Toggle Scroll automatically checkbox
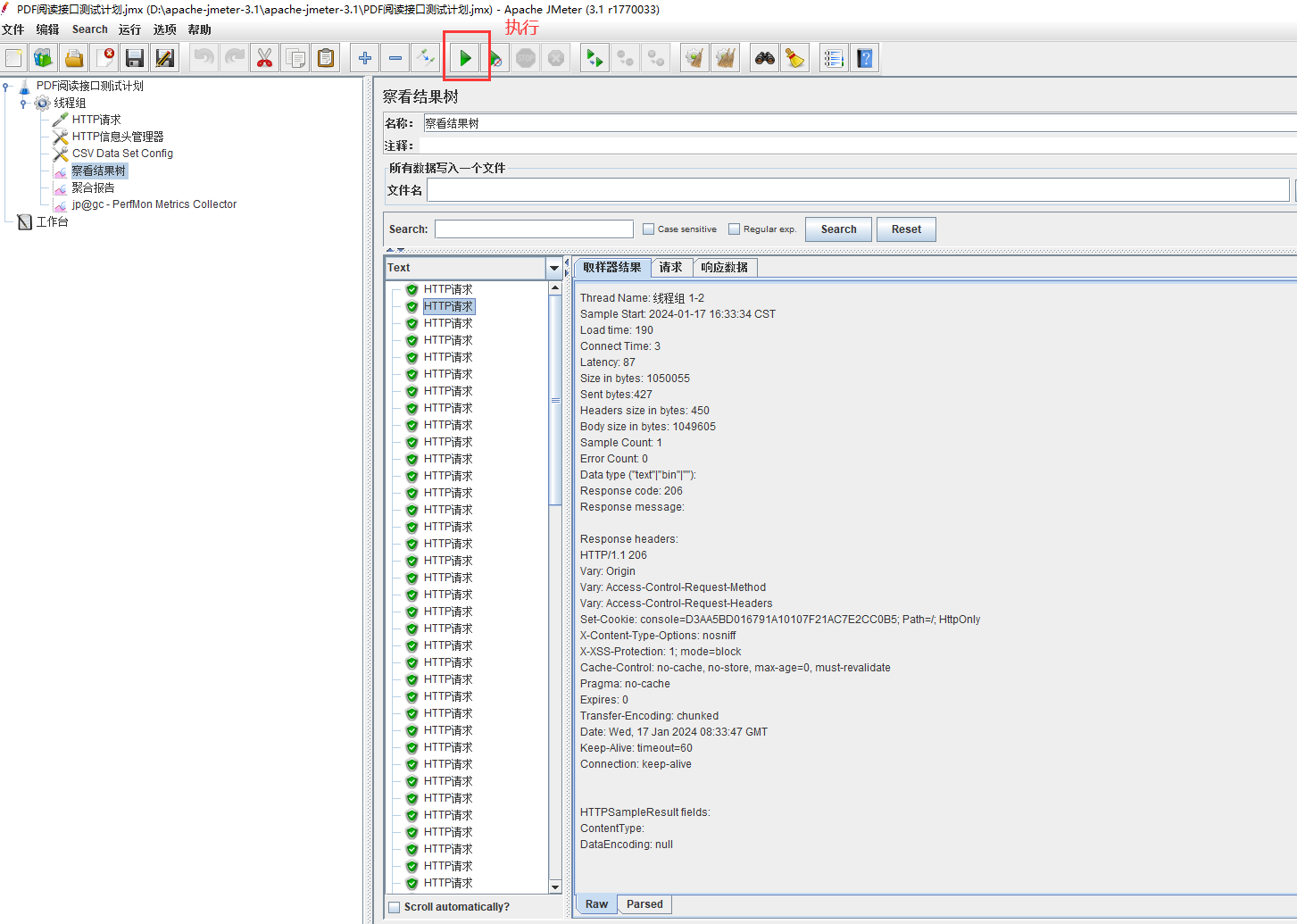Image resolution: width=1297 pixels, height=924 pixels. coord(395,907)
